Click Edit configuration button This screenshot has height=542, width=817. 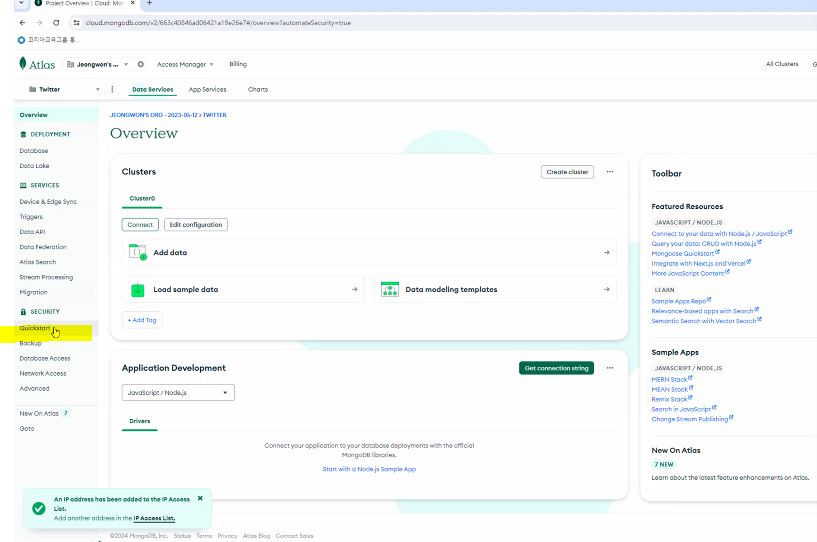(x=196, y=225)
